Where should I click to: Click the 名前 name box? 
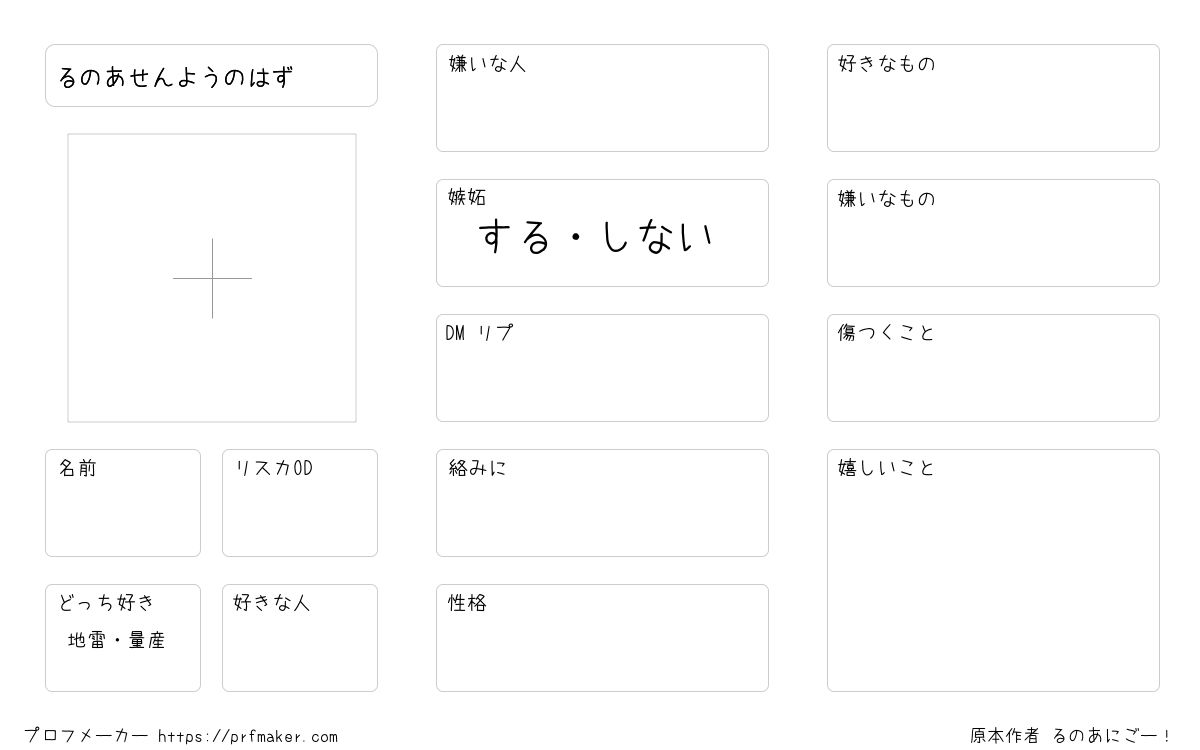click(x=123, y=503)
